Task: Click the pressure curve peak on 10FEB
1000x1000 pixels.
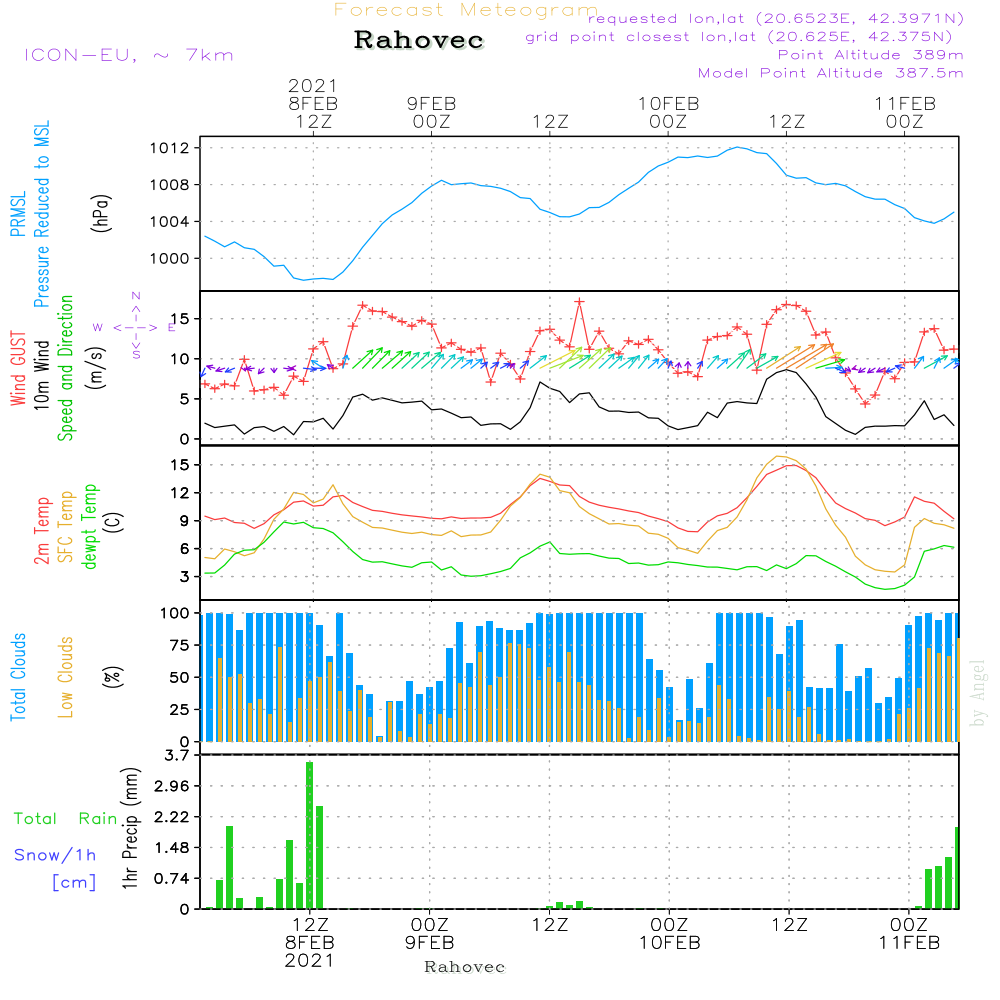Action: 738,147
